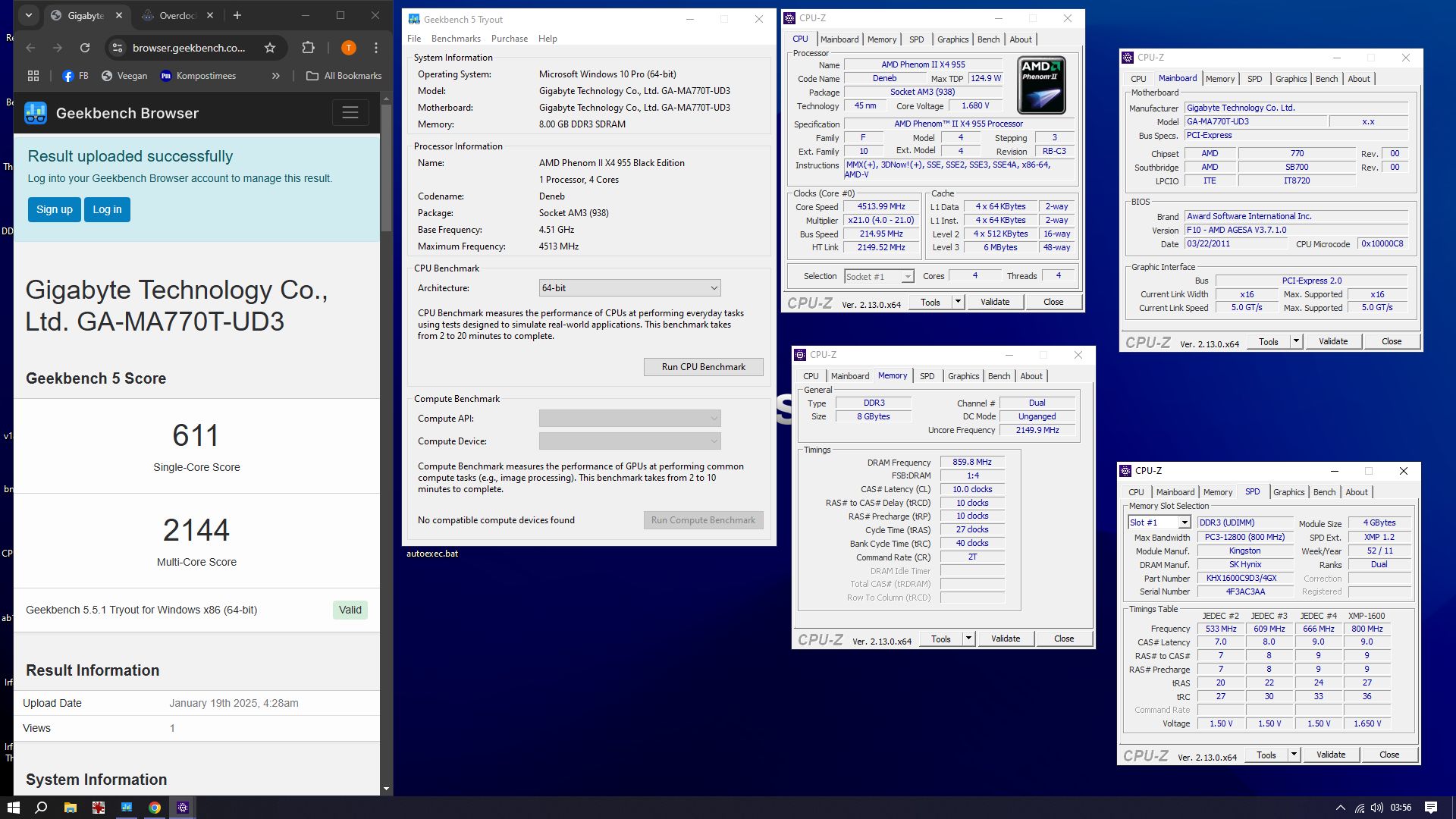This screenshot has height=819, width=1456.
Task: Click the CPU-Z taskbar icon
Action: click(183, 808)
